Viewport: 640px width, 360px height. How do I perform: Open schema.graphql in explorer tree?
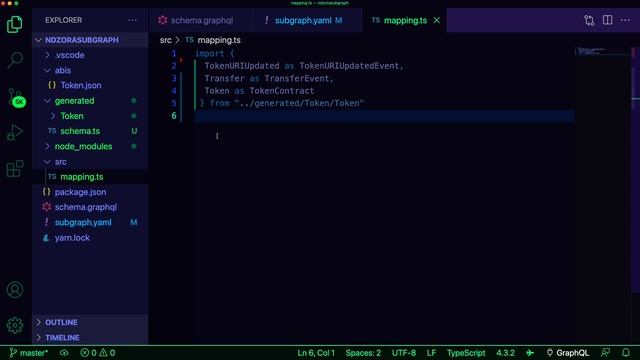pos(90,207)
